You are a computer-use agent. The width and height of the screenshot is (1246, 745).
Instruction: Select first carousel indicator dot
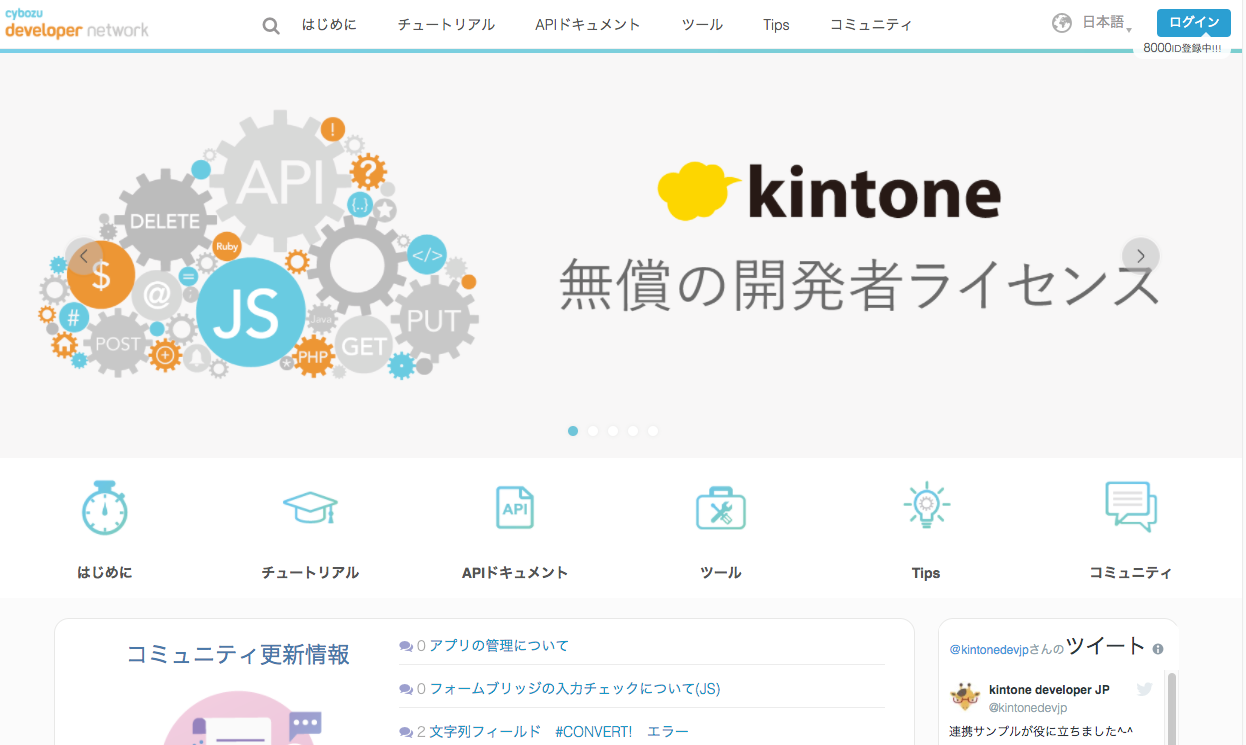tap(573, 431)
